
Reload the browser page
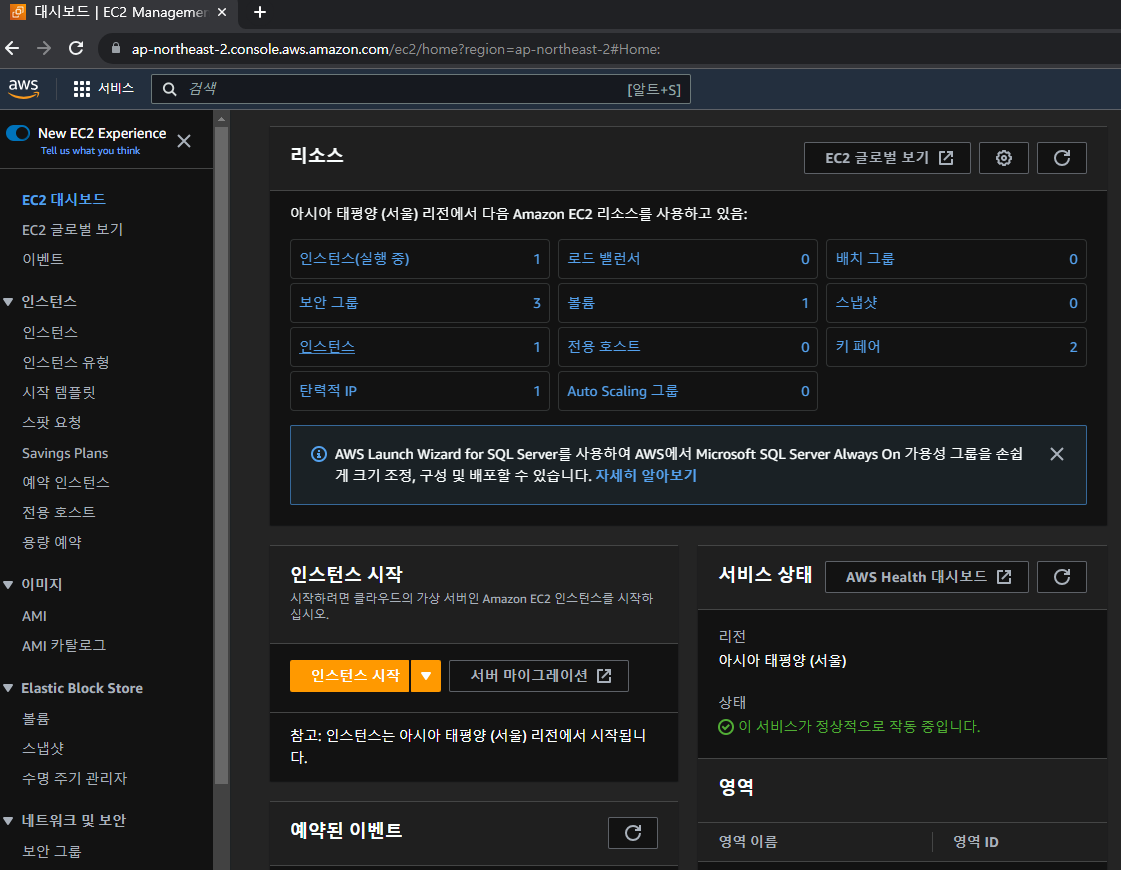[76, 49]
